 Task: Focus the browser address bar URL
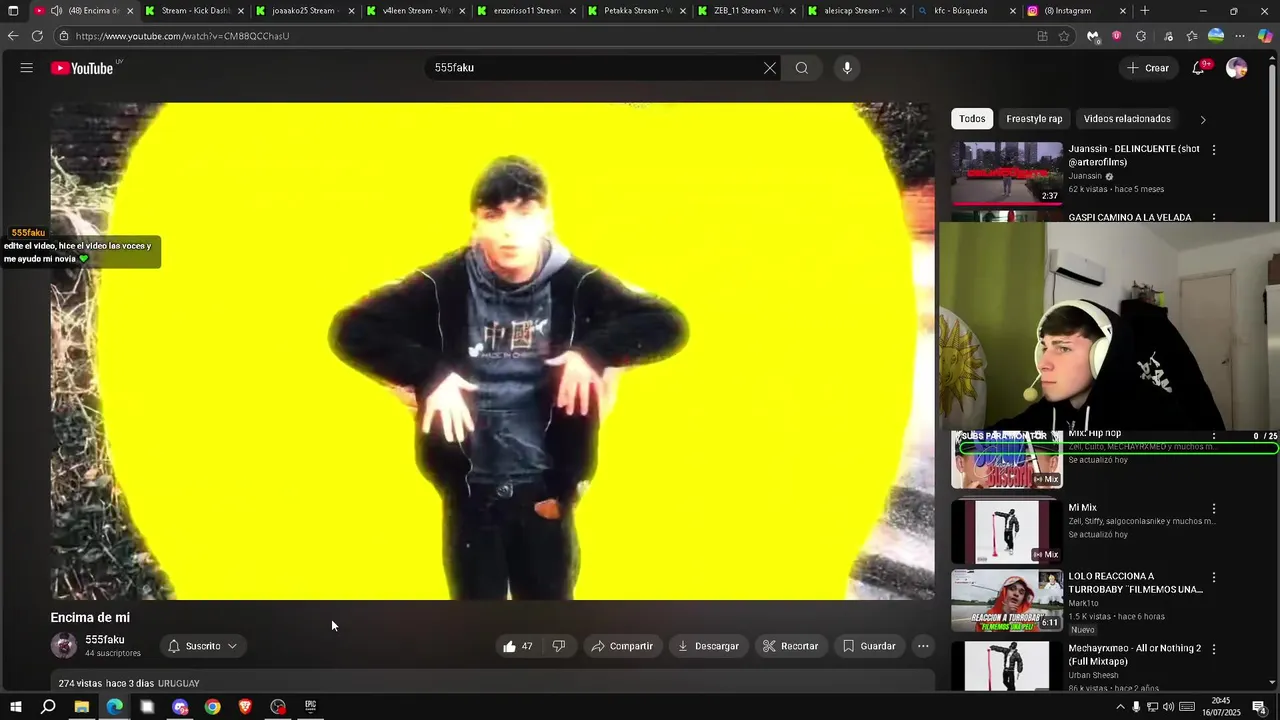click(182, 36)
